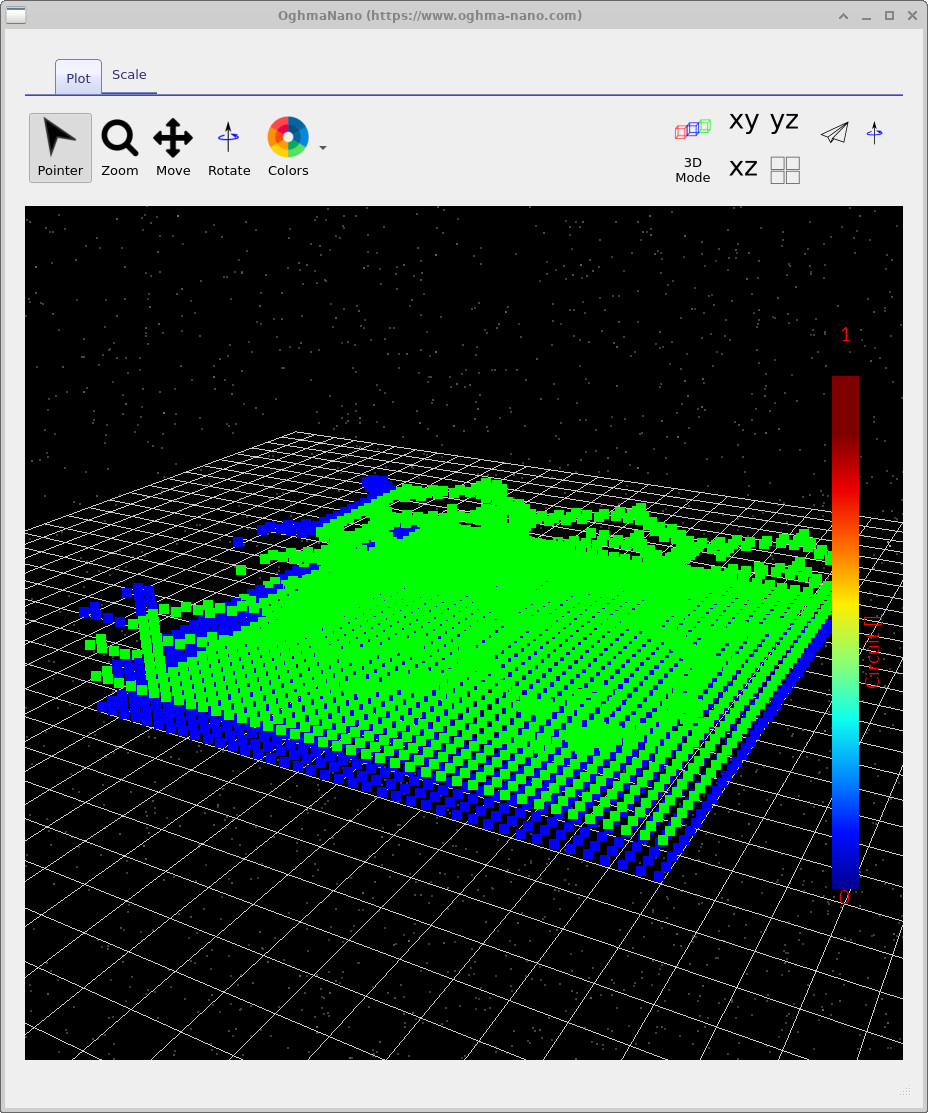Click the 3D Mode cubes icon
Screen dimensions: 928x1113
(x=692, y=129)
